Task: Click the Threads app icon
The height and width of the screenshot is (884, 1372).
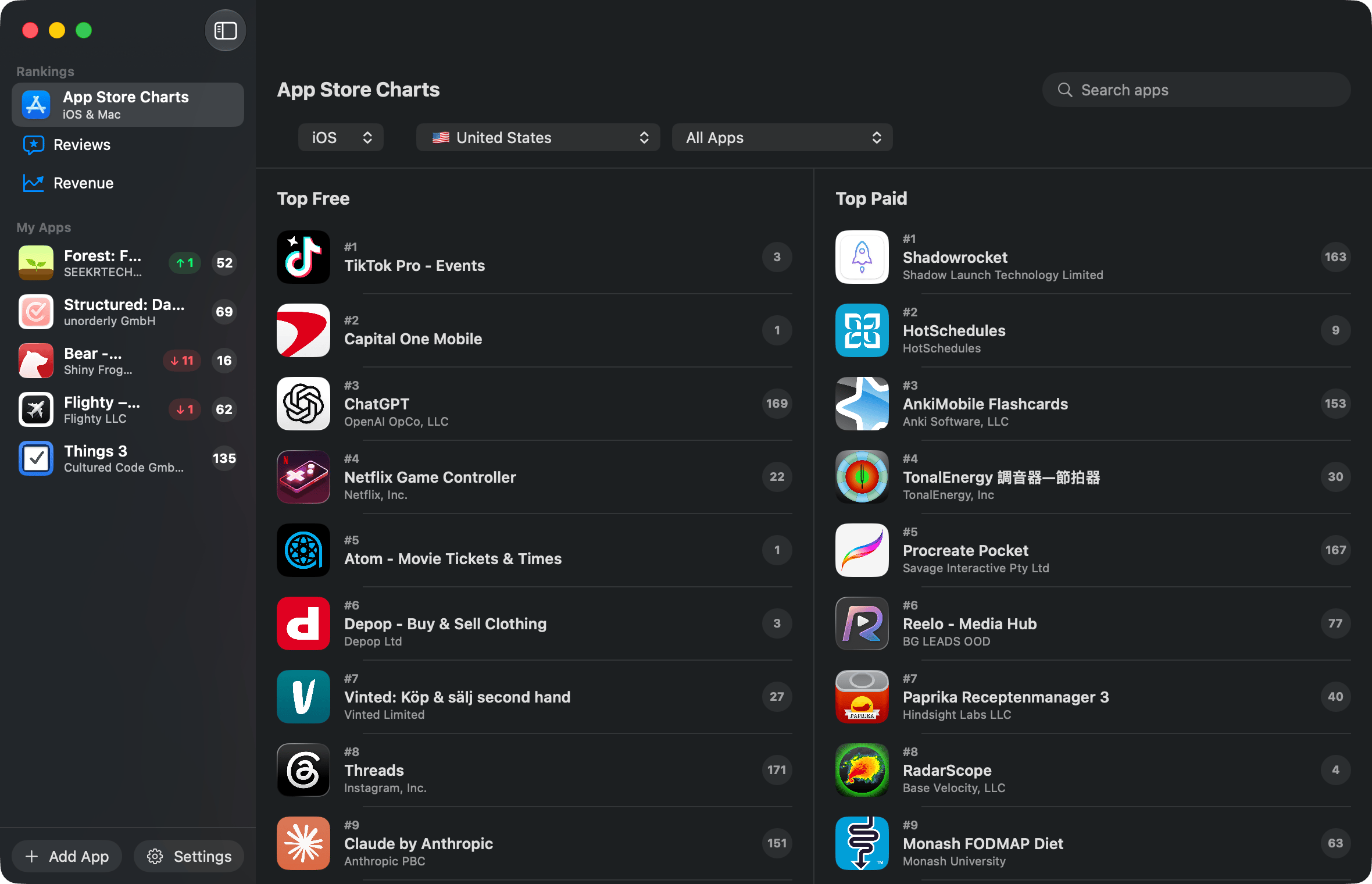Action: pyautogui.click(x=303, y=770)
